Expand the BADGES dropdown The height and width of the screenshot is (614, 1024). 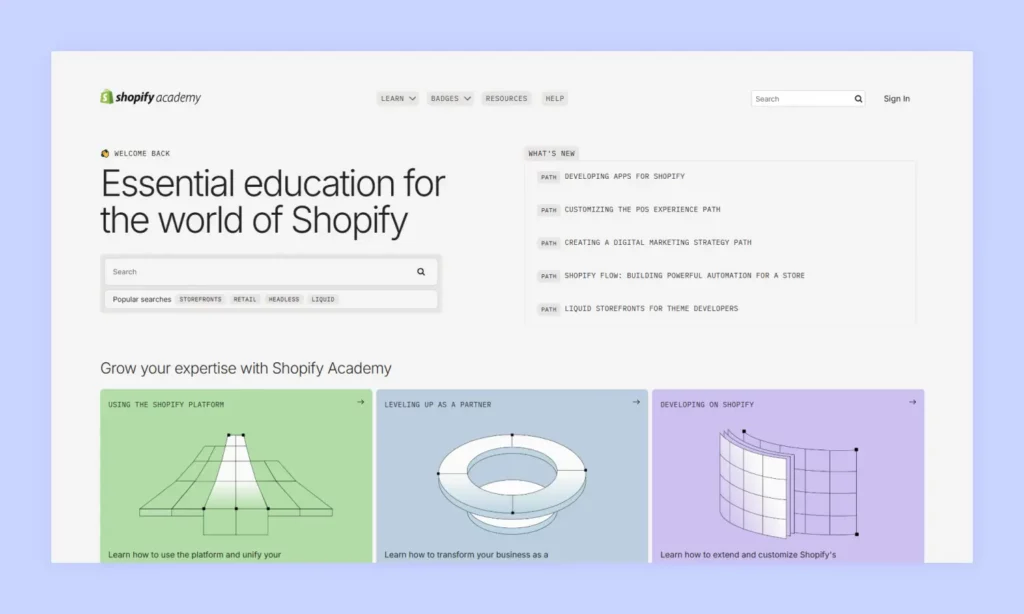click(450, 98)
